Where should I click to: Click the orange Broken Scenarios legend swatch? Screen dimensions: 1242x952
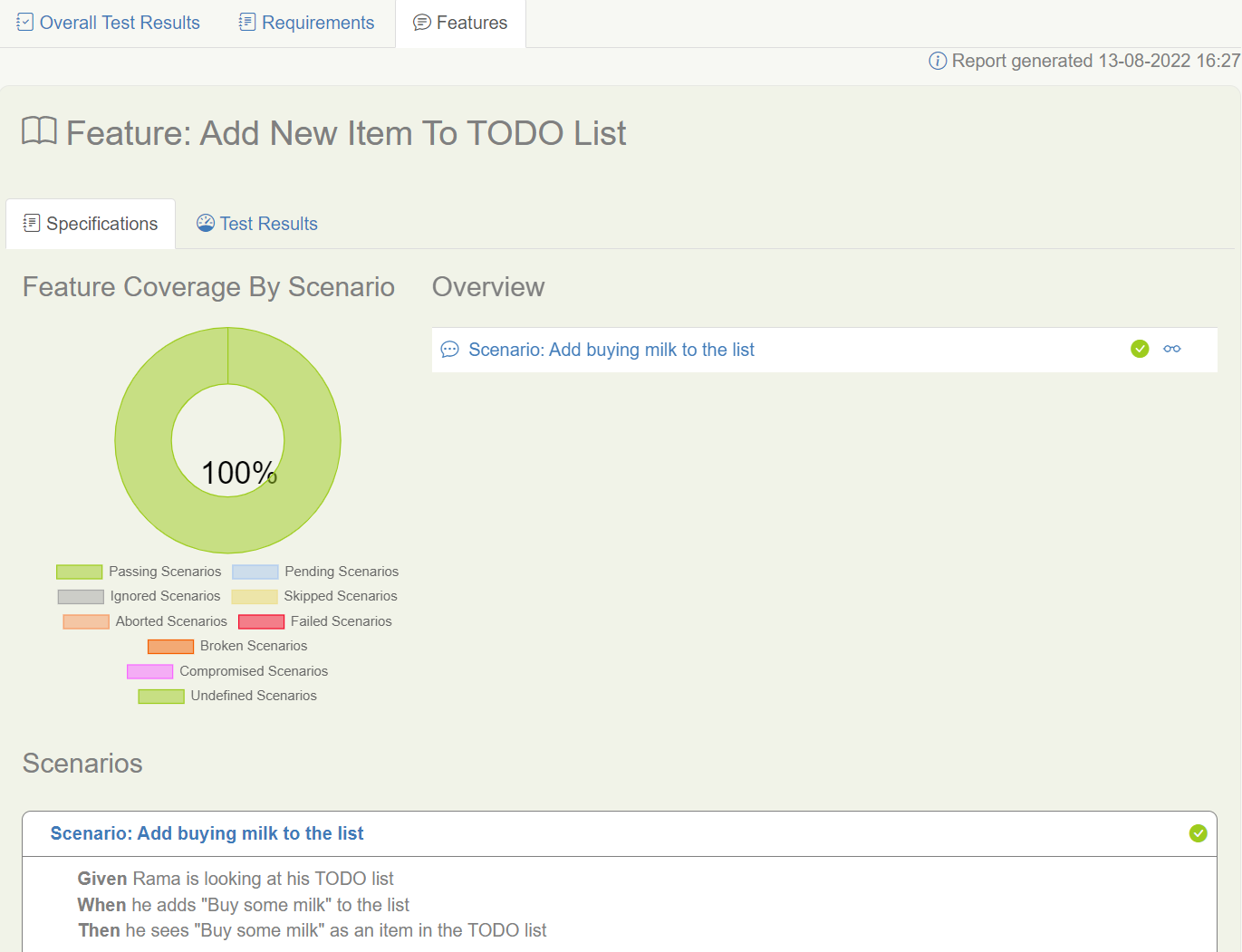click(171, 646)
